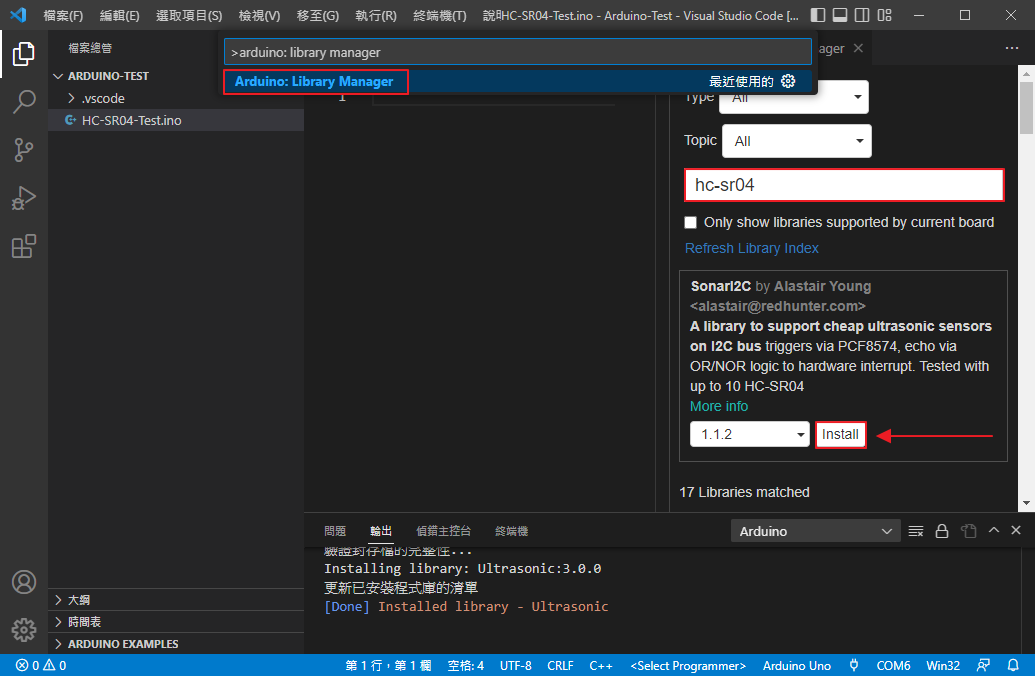Open the 終端機(T) menu

click(439, 16)
